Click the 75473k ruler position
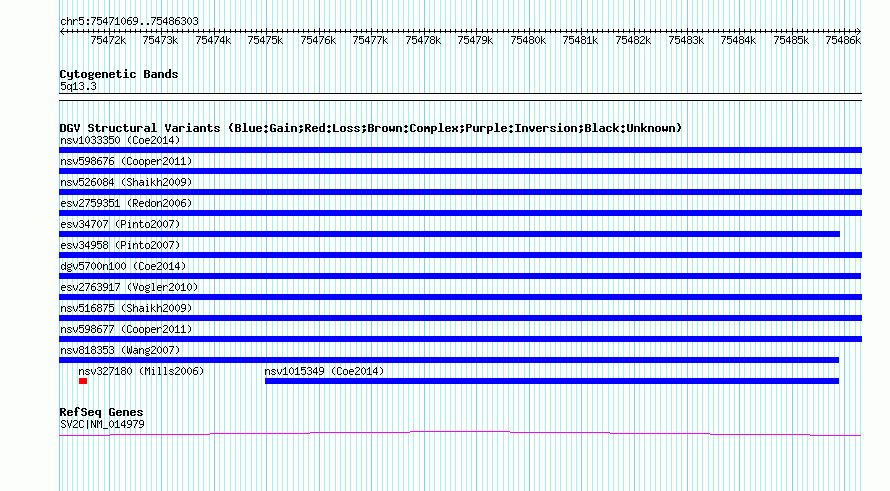Screen dimensions: 890x491 [x=160, y=40]
